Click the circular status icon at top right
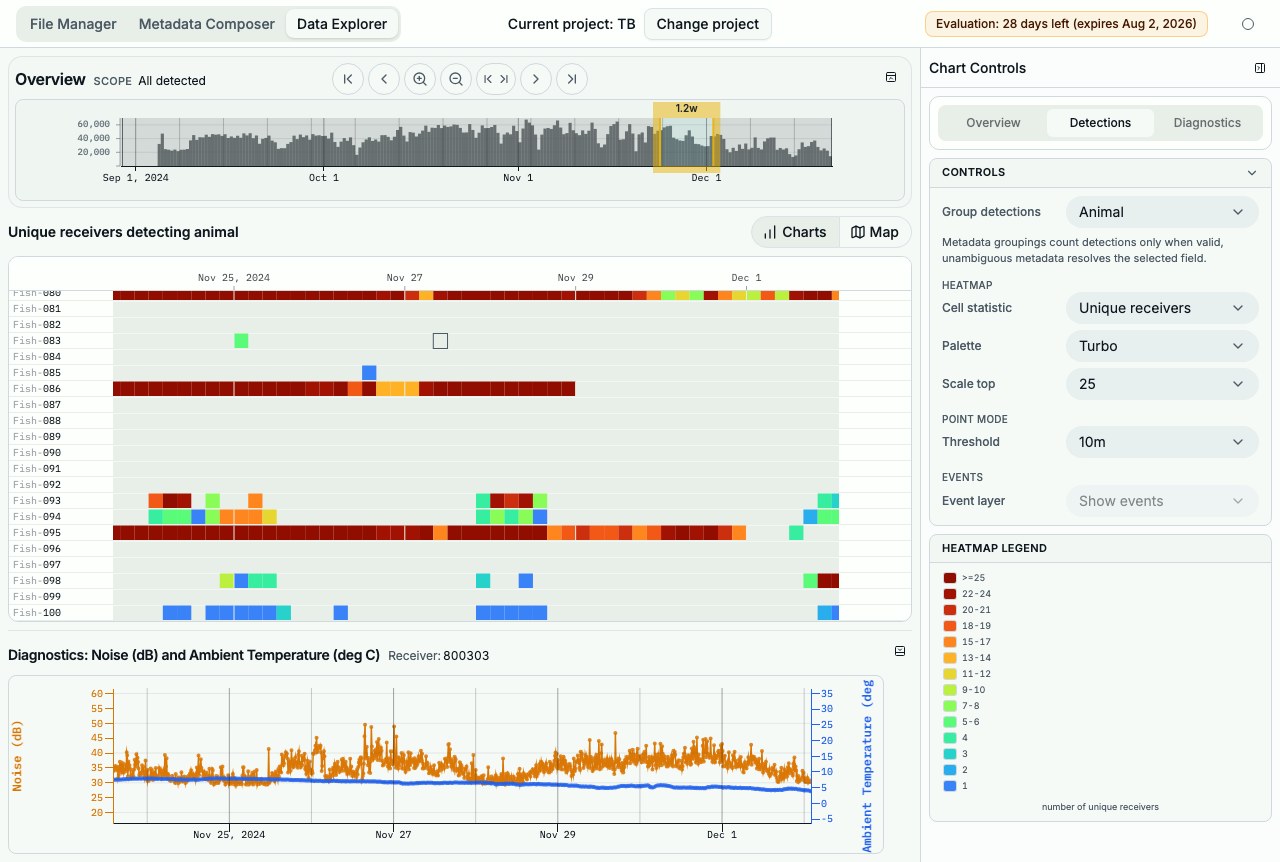Image resolution: width=1280 pixels, height=862 pixels. click(1248, 24)
